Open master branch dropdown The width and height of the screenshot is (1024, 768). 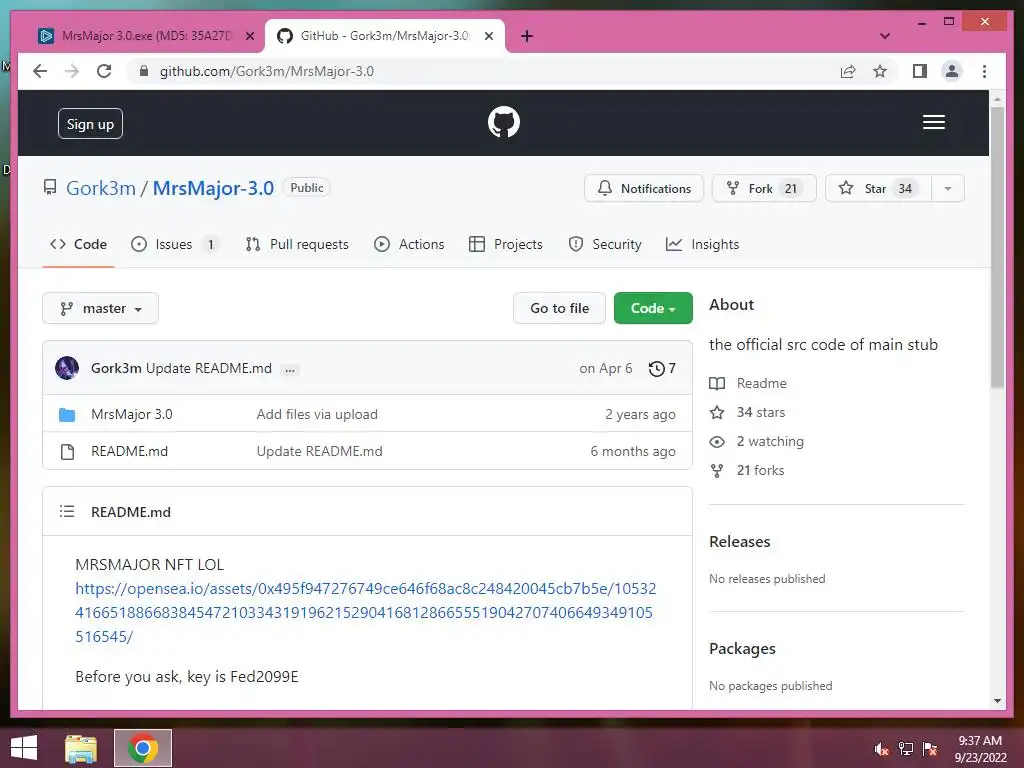click(101, 308)
